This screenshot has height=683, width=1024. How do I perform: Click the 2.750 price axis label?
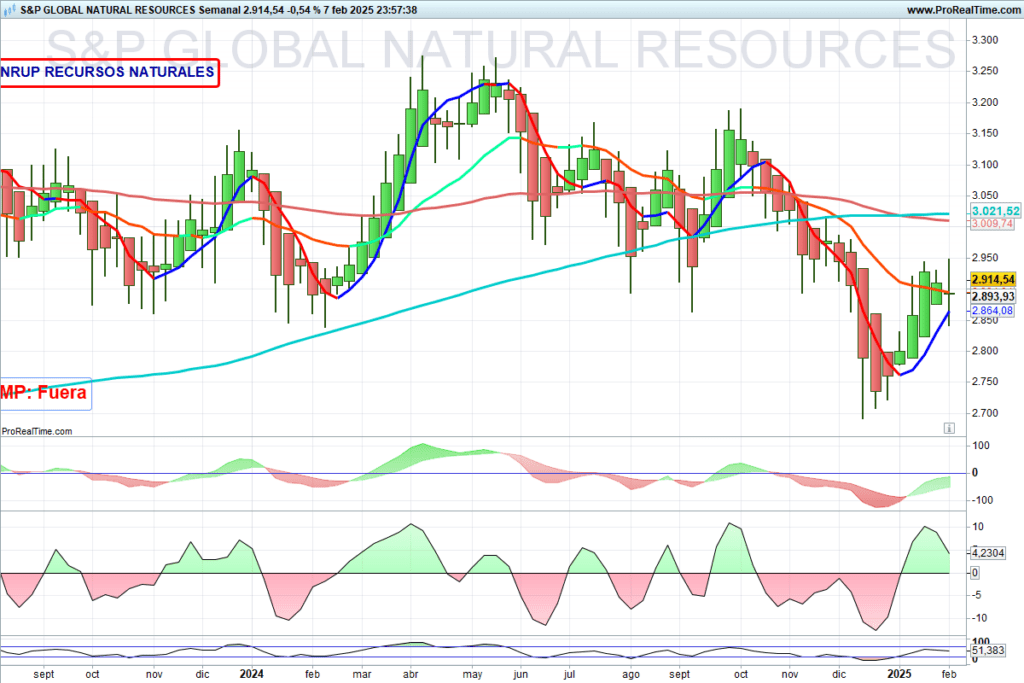coord(985,381)
